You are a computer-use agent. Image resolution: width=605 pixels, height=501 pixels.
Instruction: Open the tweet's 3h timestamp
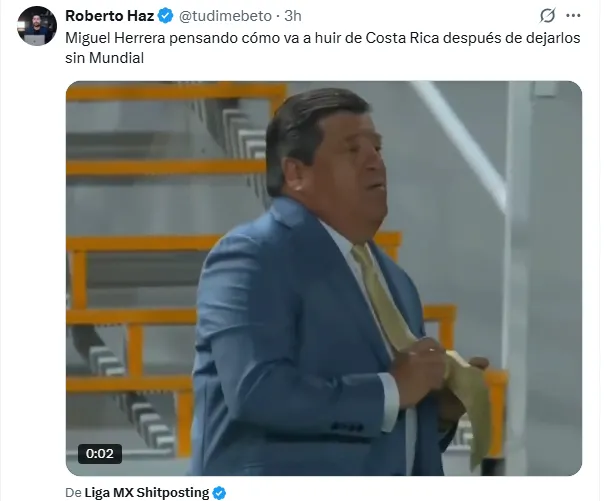[x=293, y=16]
